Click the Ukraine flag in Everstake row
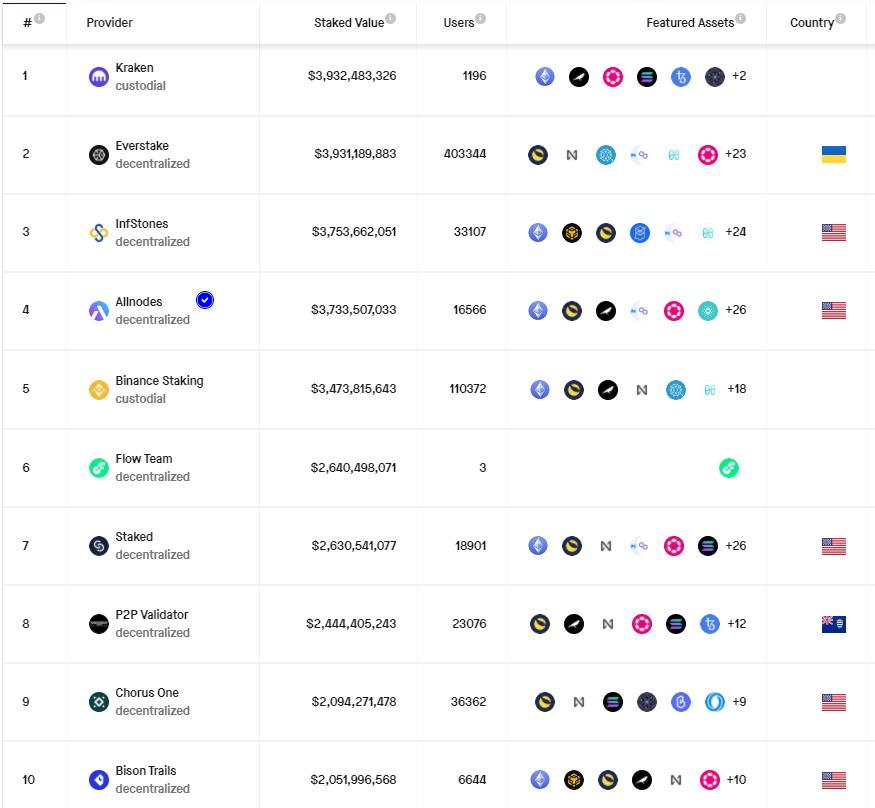 [x=833, y=154]
